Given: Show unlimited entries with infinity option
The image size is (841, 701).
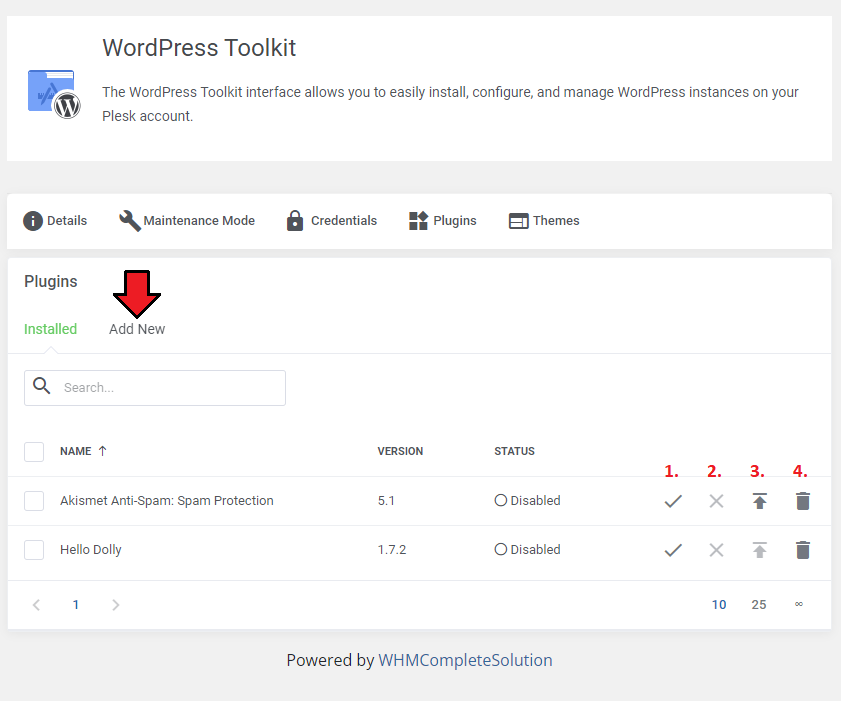Looking at the screenshot, I should point(799,604).
